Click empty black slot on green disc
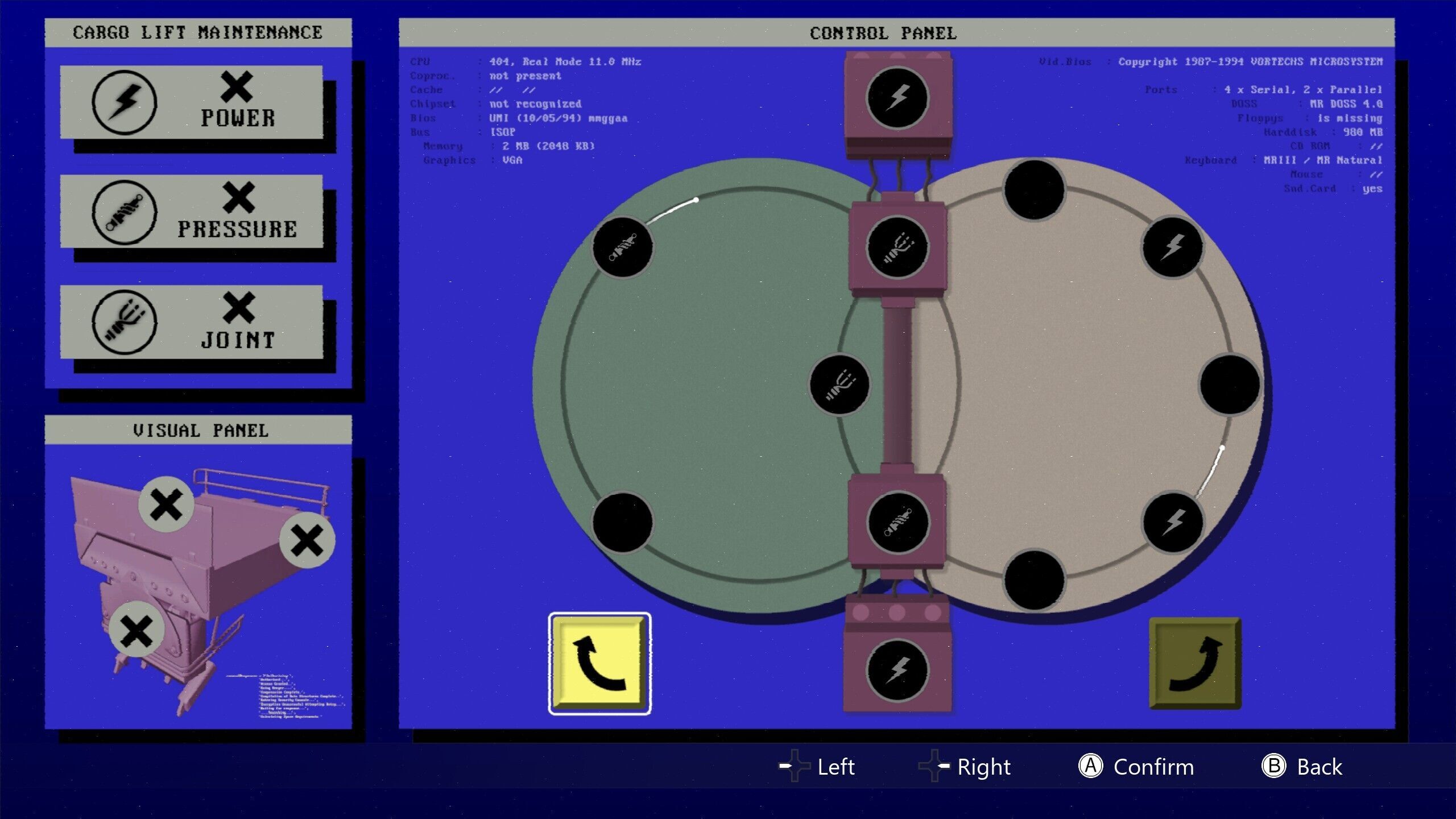Image resolution: width=1456 pixels, height=819 pixels. coord(622,523)
